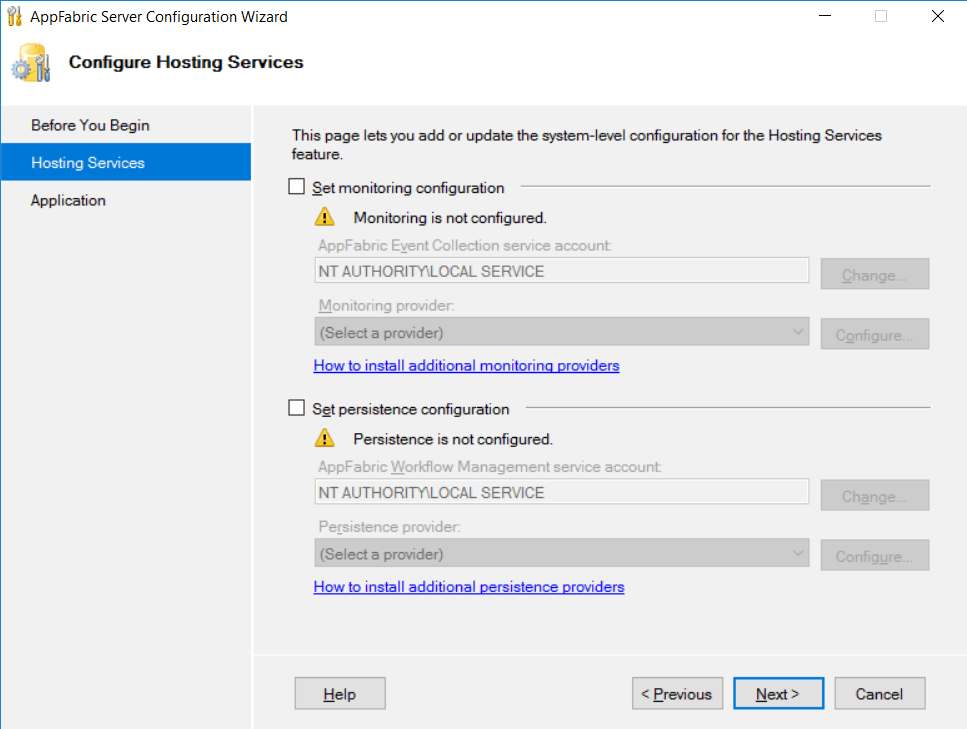Click the 'Configure Hosting Services' heading
Image resolution: width=967 pixels, height=729 pixels.
(186, 62)
